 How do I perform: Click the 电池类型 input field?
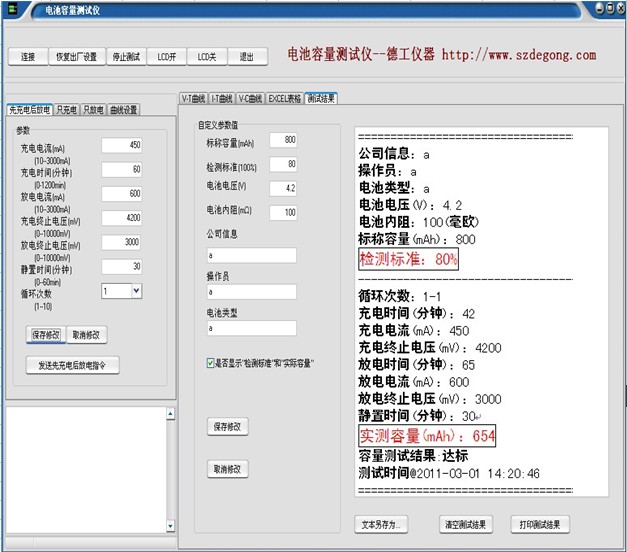pyautogui.click(x=252, y=328)
